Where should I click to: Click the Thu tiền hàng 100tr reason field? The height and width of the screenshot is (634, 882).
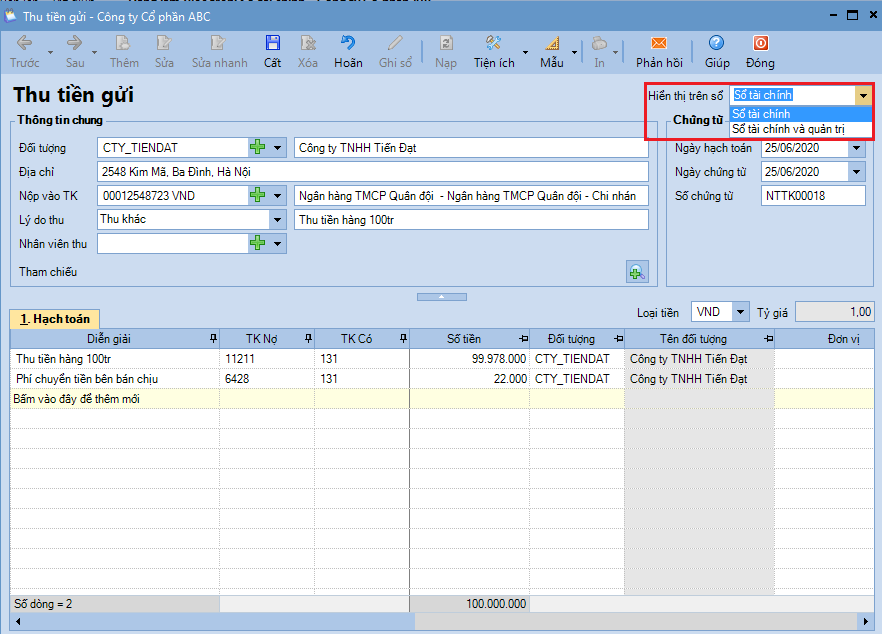tap(471, 220)
